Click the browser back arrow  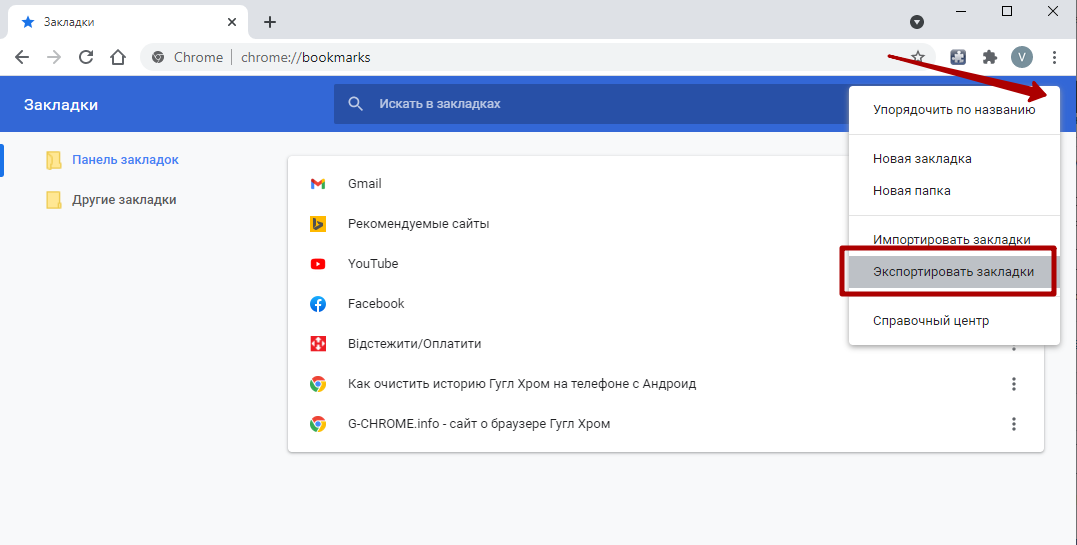coord(22,57)
